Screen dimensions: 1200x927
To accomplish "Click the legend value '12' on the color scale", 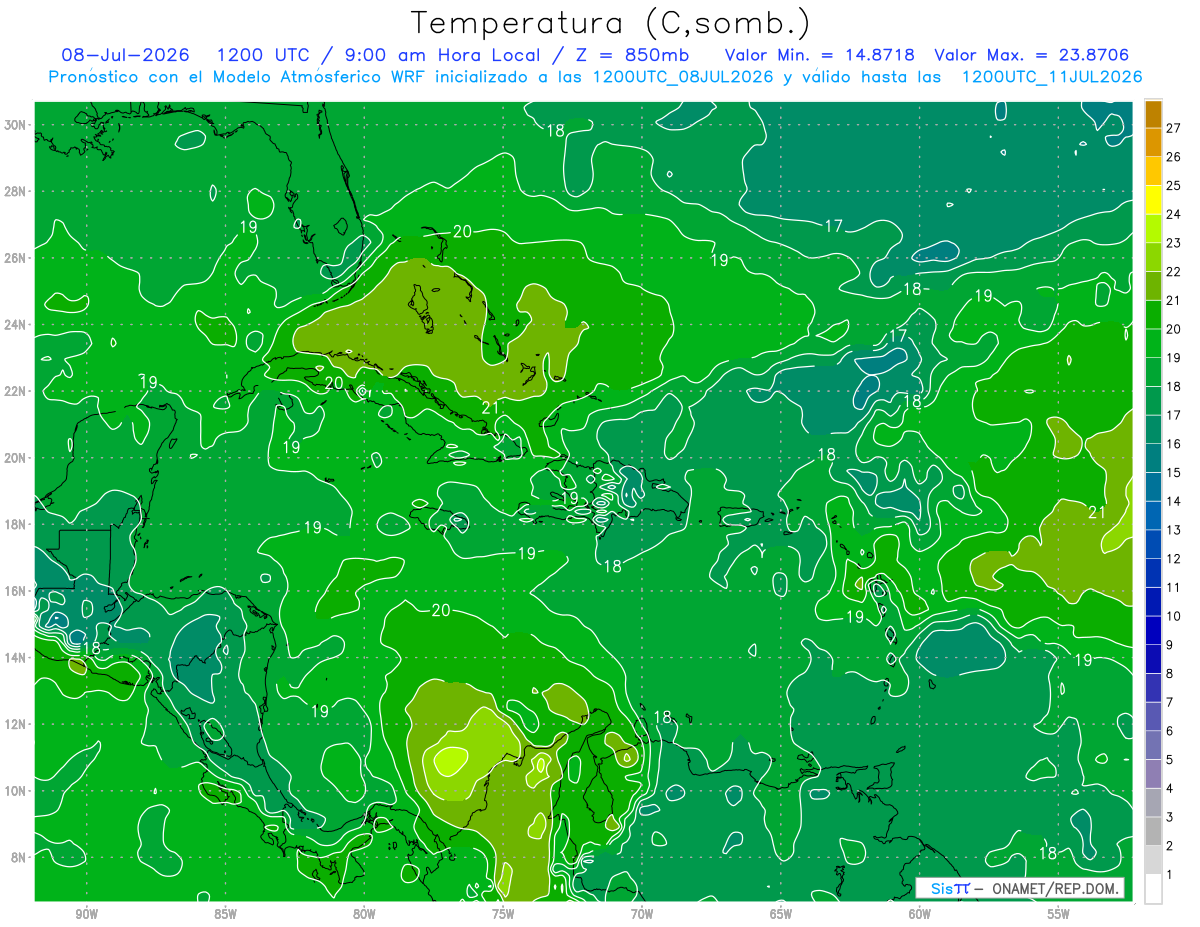I will coord(1173,559).
